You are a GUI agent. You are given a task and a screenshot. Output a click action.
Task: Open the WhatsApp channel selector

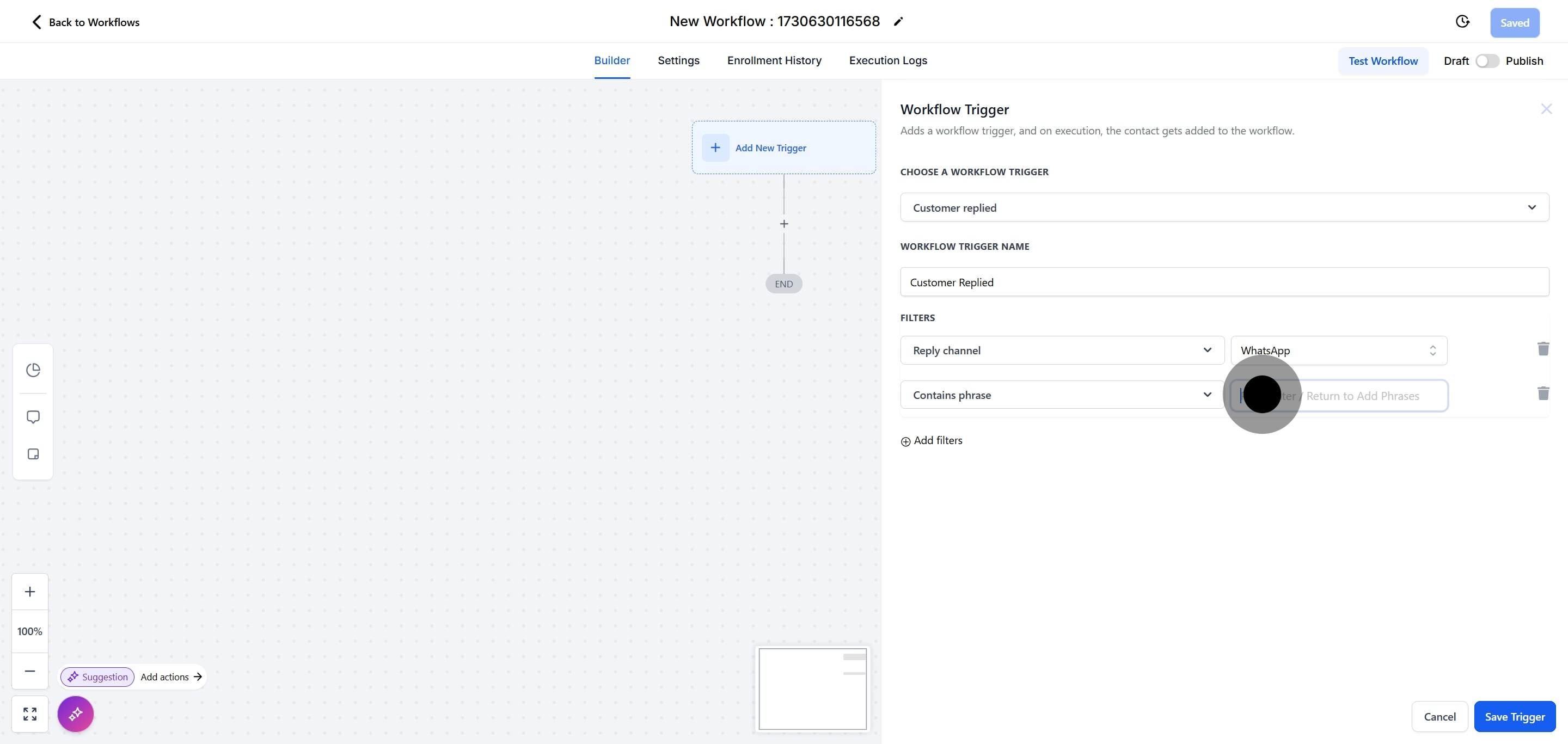point(1338,351)
